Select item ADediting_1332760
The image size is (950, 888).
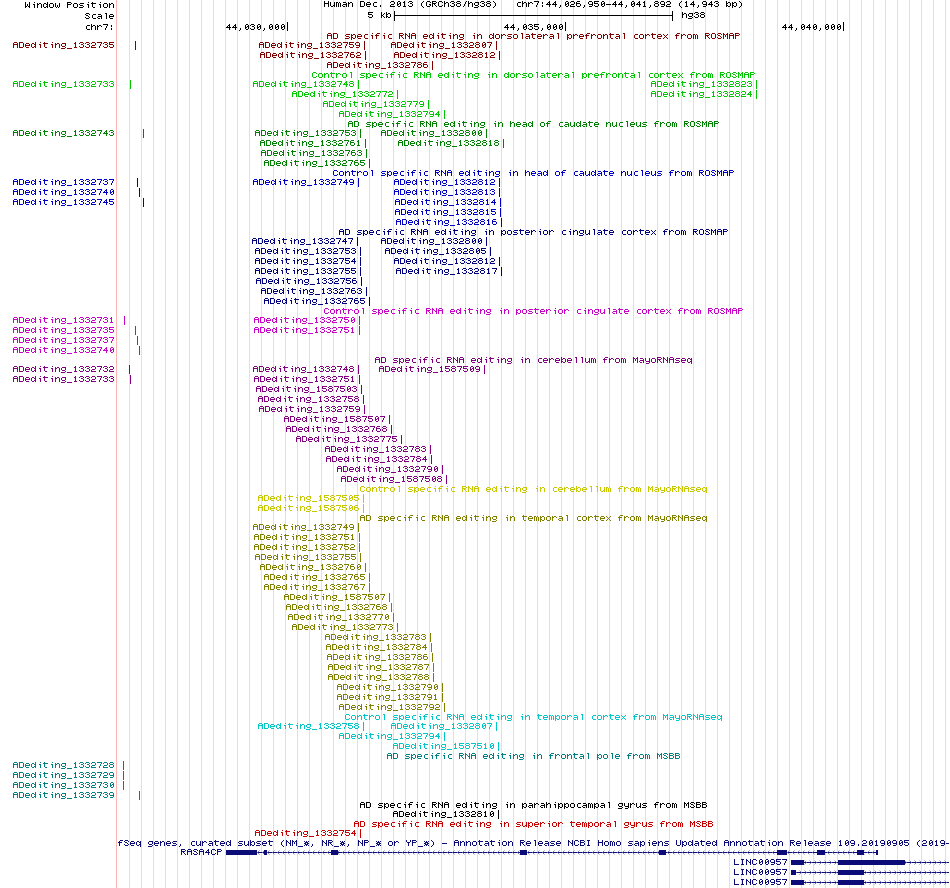[x=310, y=568]
